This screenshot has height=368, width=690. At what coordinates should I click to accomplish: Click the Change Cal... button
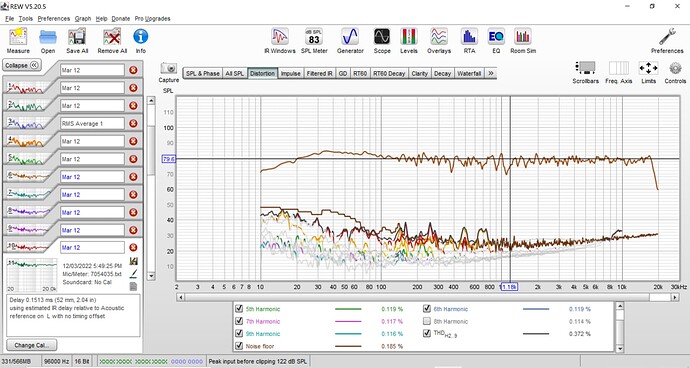click(x=32, y=345)
